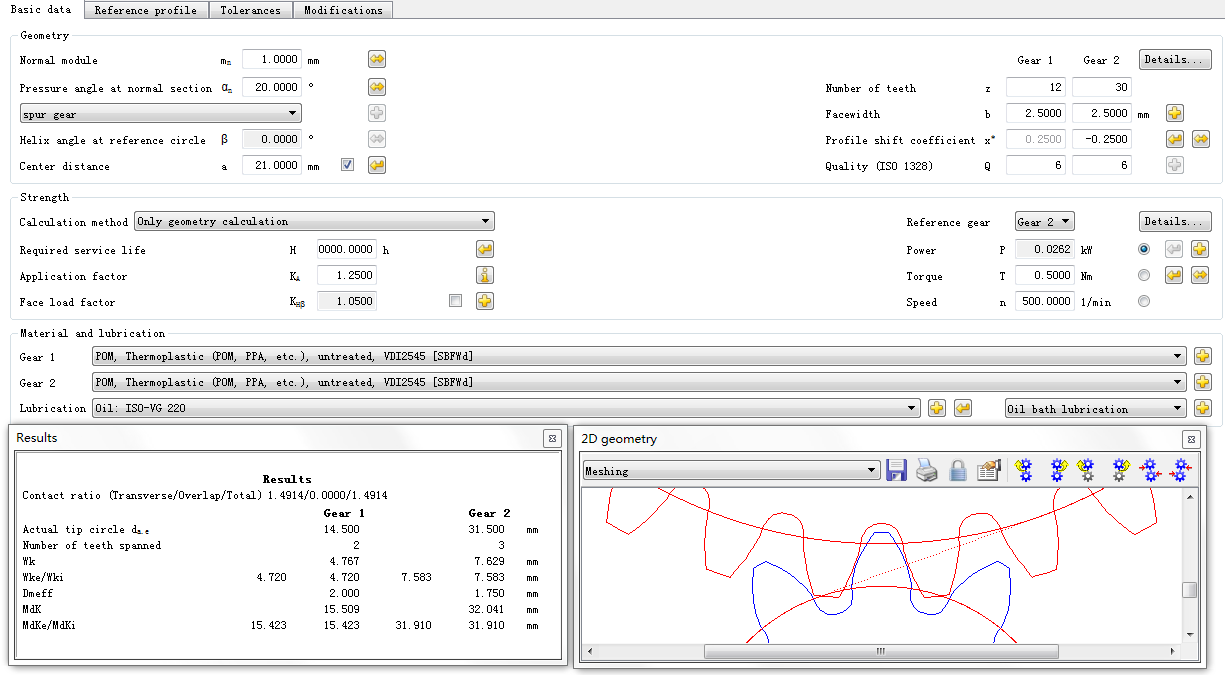This screenshot has height=675, width=1225.
Task: Click the Normal module input field
Action: point(272,60)
